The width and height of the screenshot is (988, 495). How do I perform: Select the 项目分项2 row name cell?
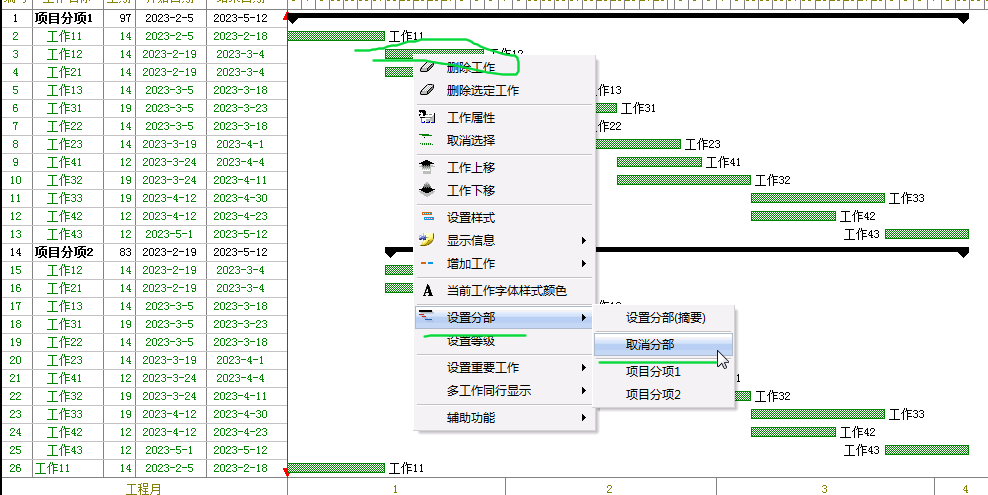(x=64, y=252)
